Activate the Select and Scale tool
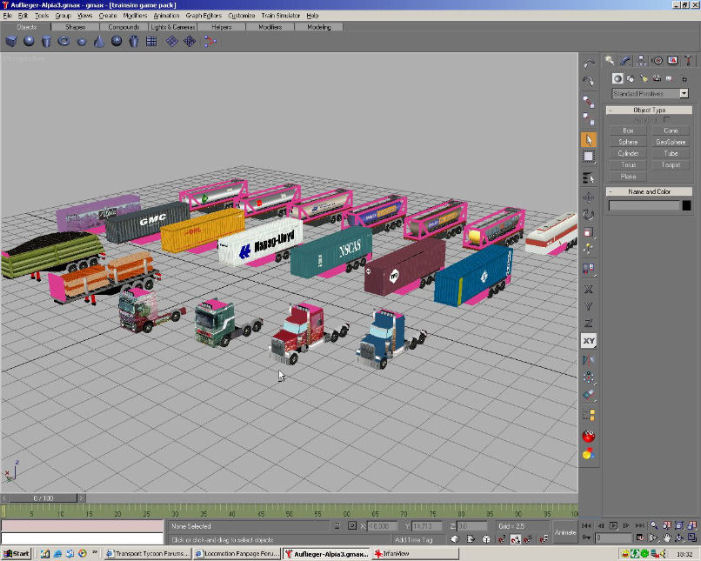 pyautogui.click(x=589, y=232)
